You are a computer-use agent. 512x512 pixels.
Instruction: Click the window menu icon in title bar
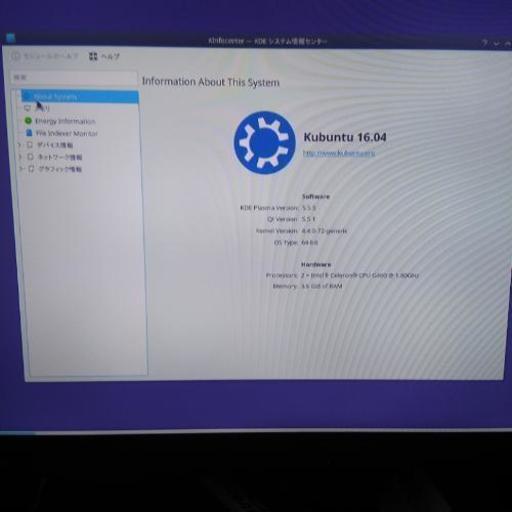pyautogui.click(x=11, y=38)
